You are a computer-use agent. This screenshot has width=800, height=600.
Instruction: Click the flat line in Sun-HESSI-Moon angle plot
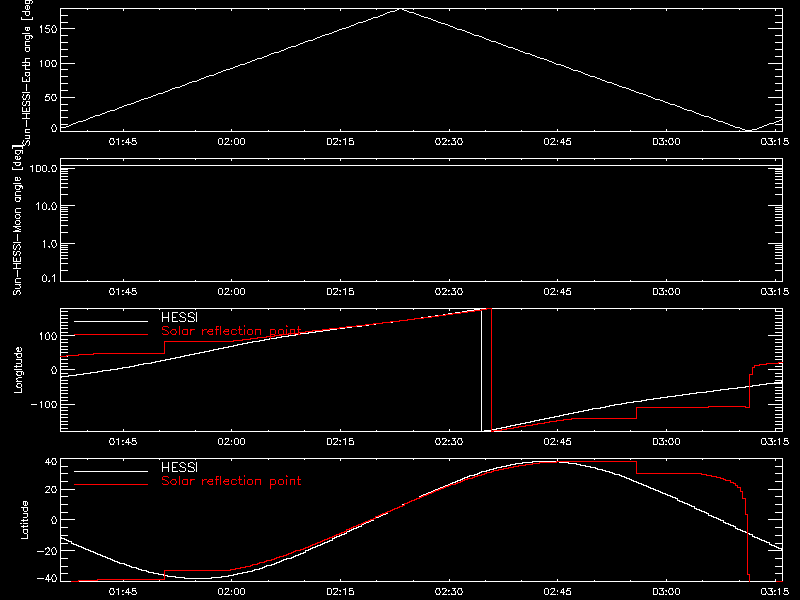point(421,166)
